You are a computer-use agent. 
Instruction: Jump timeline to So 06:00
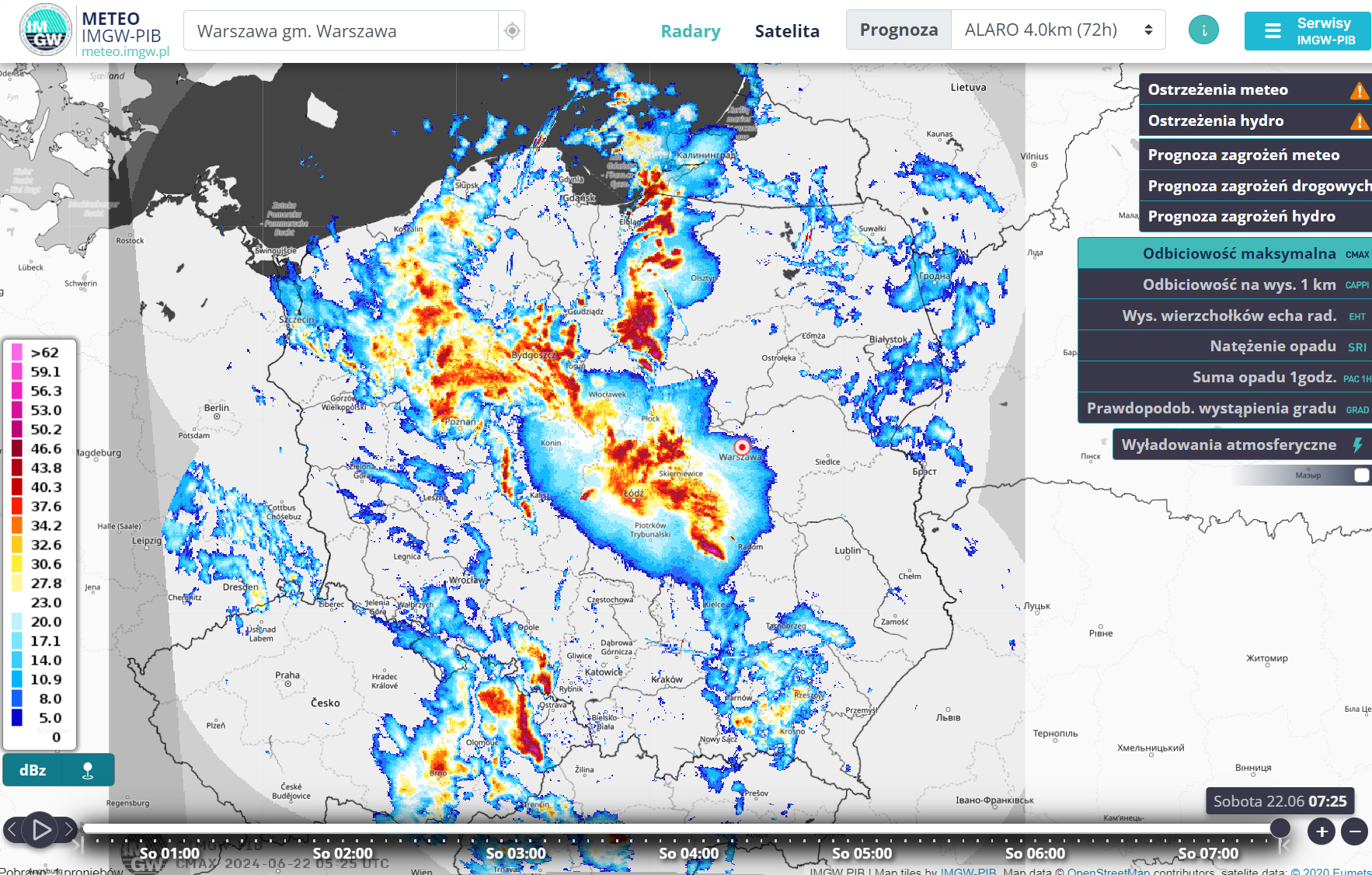1036,852
